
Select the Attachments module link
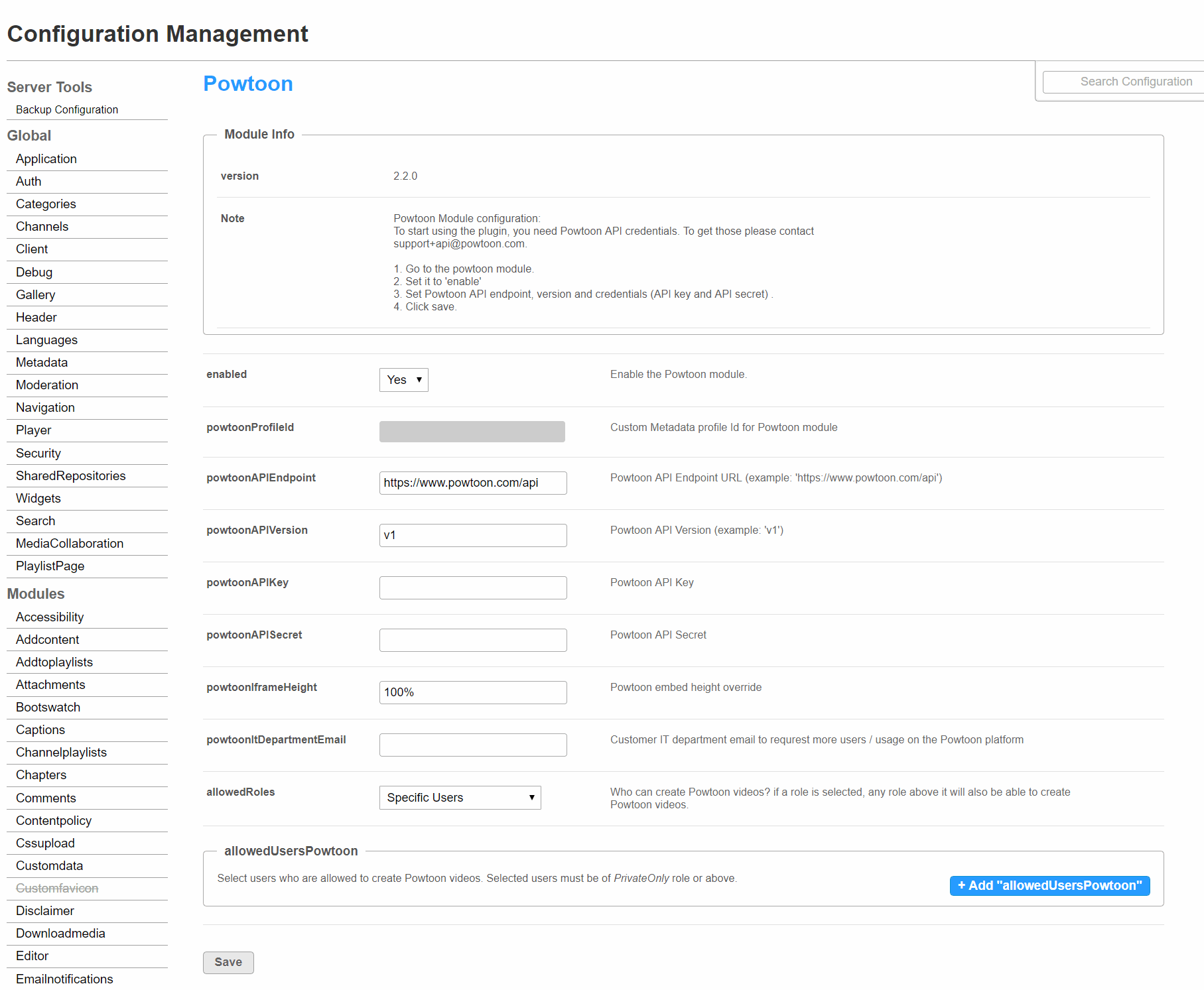click(x=50, y=685)
